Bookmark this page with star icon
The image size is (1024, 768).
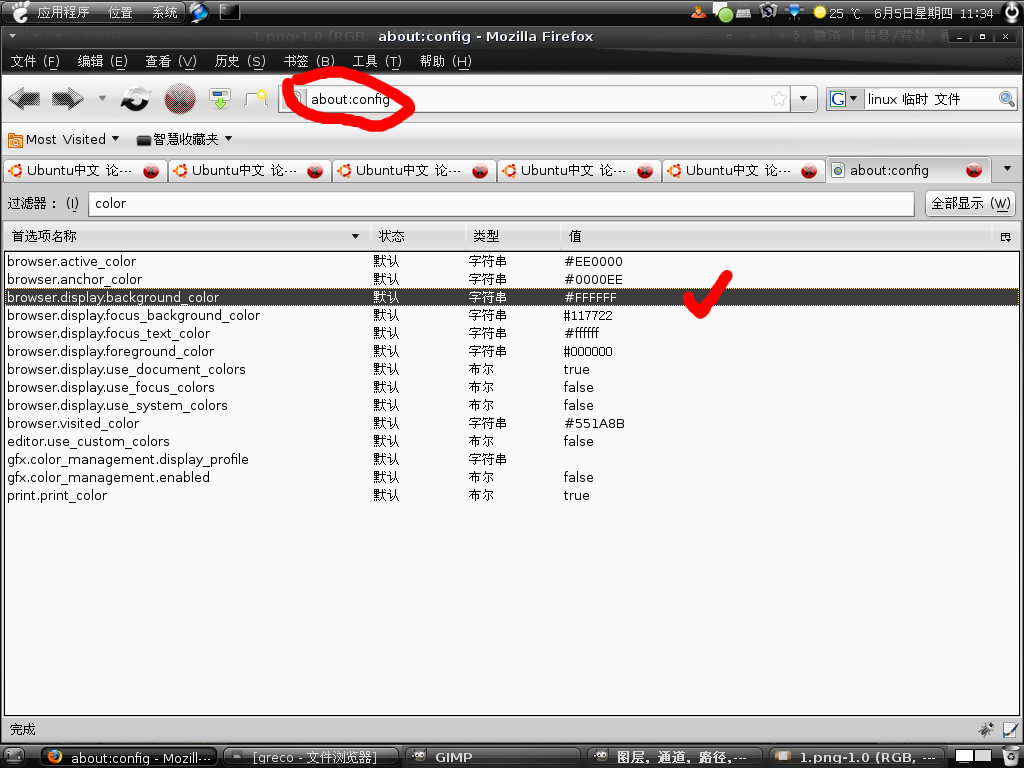pos(778,99)
